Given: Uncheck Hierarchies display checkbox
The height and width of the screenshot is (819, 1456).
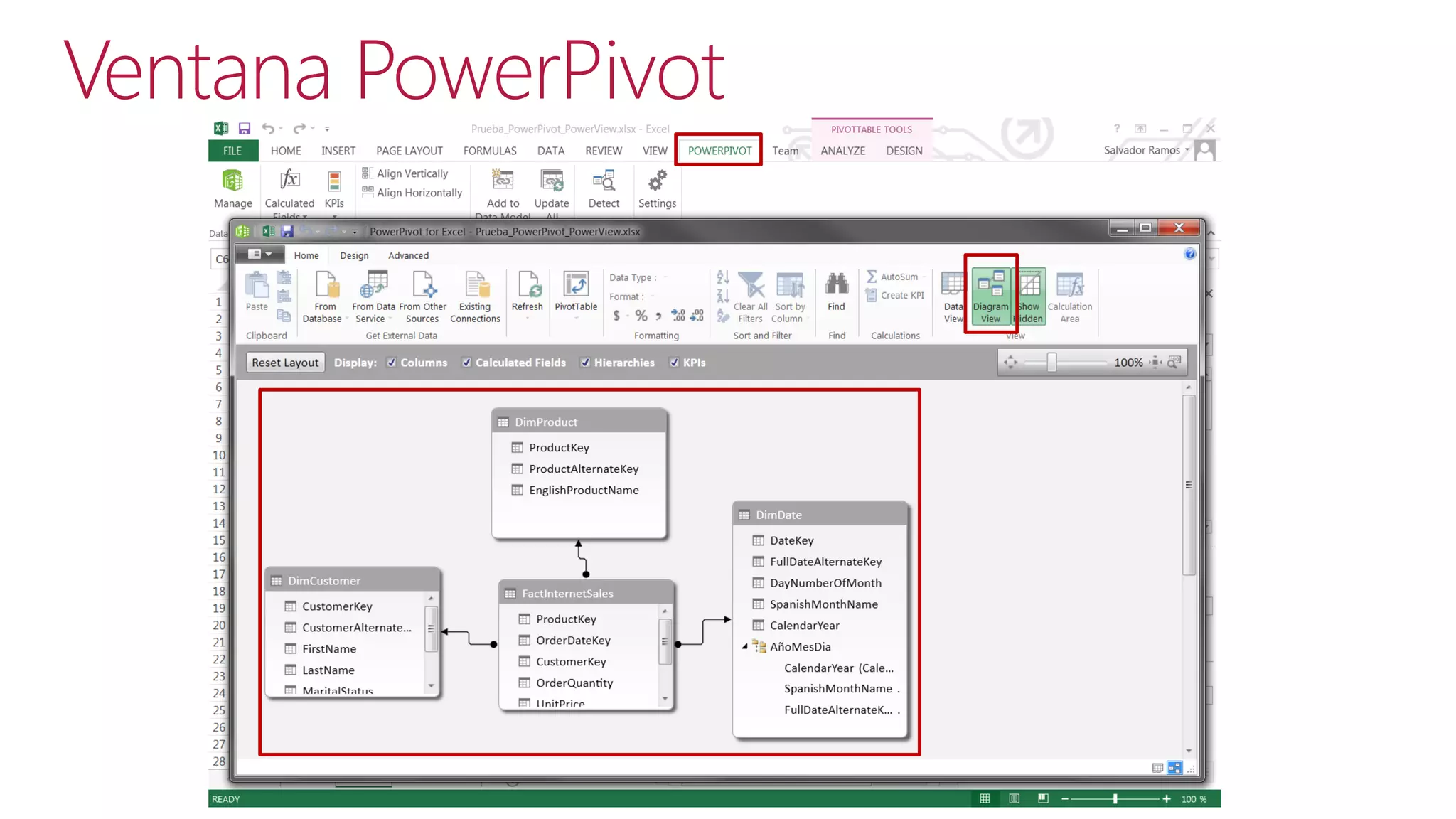Looking at the screenshot, I should point(585,363).
